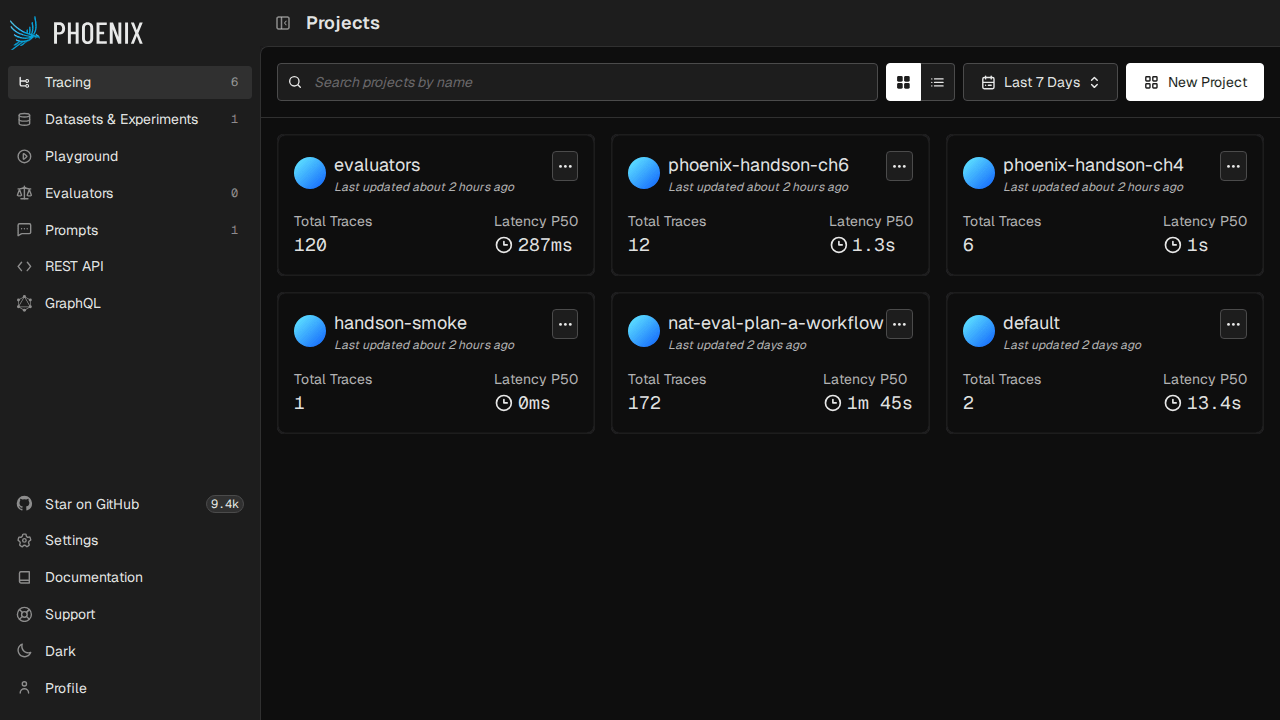Click the Documentation book icon
The image size is (1280, 720).
click(25, 577)
